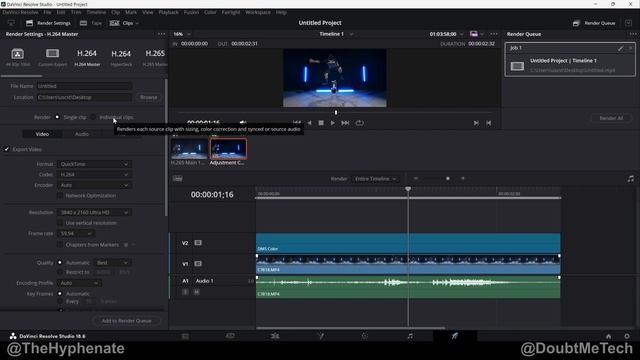Toggle the Render Settings panel button
The height and width of the screenshot is (360, 640).
48,23
